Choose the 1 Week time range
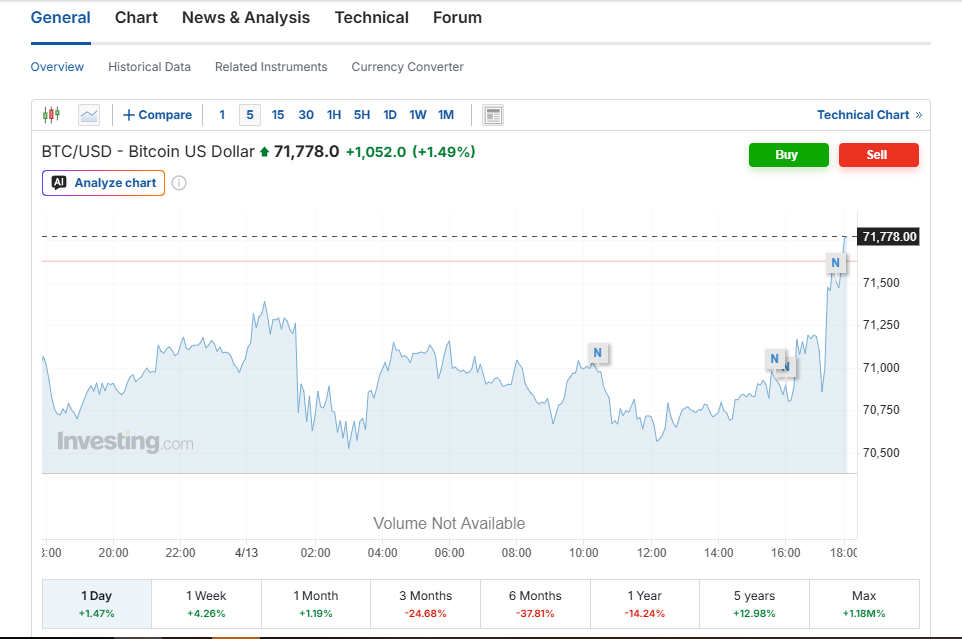The image size is (962, 639). 206,604
